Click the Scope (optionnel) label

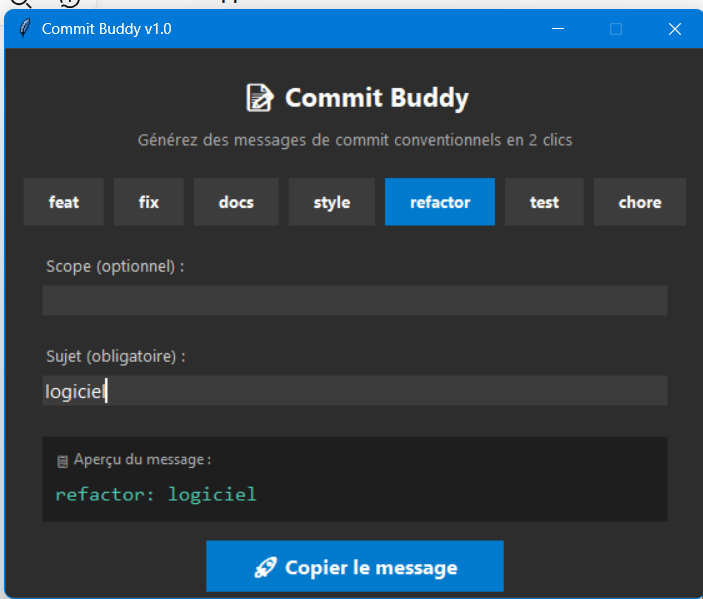115,266
